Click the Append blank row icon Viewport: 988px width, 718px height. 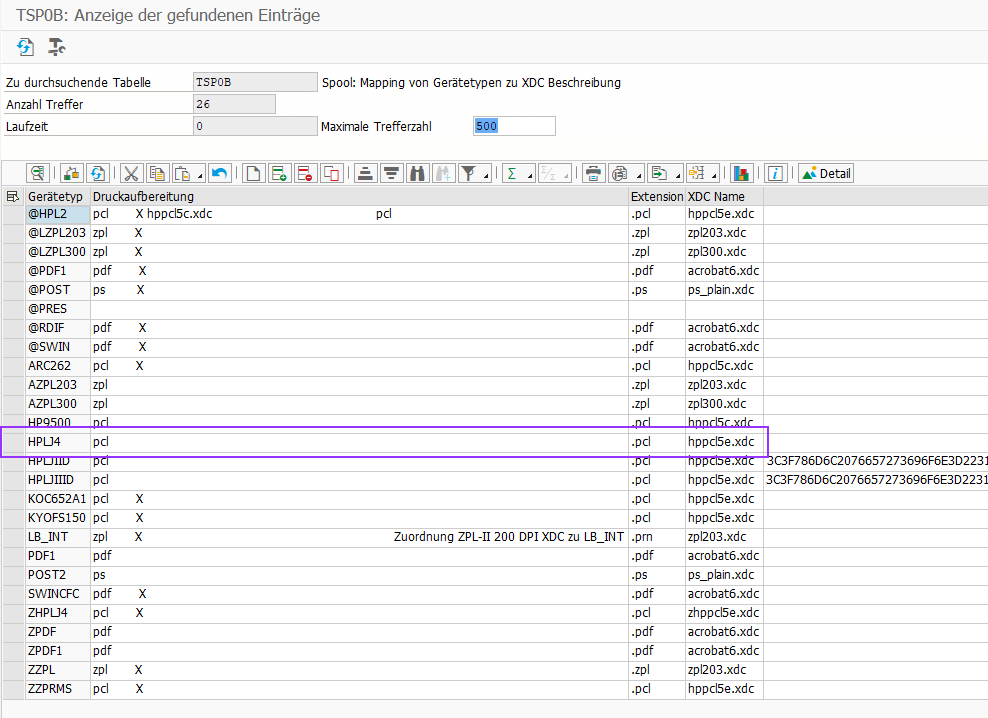[x=253, y=173]
